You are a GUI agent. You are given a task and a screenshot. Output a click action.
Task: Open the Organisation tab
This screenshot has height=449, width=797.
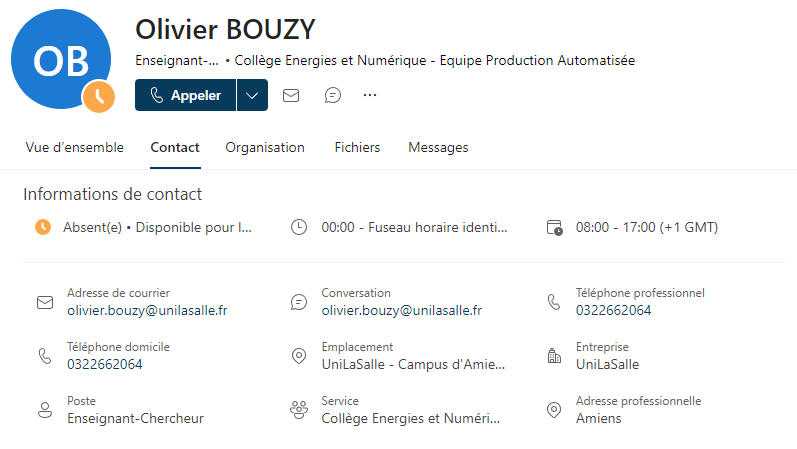click(x=265, y=147)
